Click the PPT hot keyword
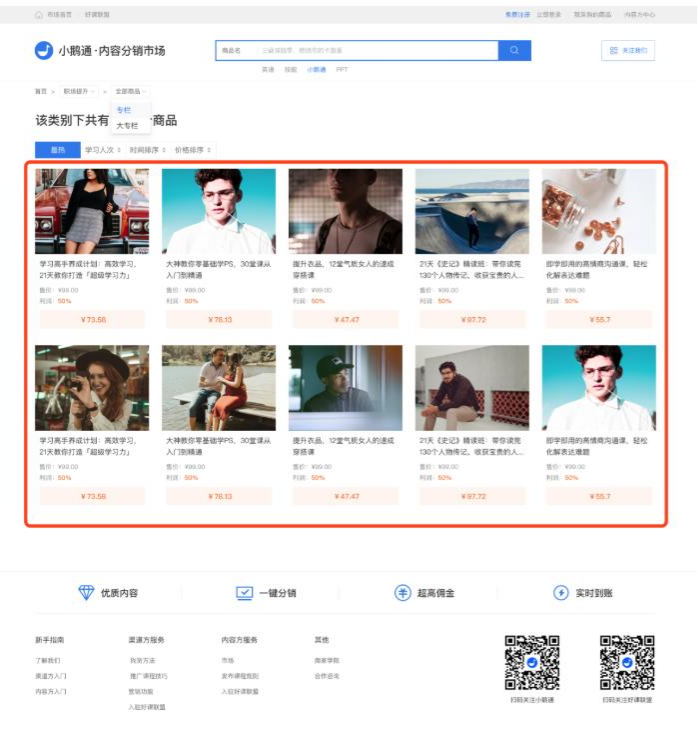698x739 pixels. point(342,70)
